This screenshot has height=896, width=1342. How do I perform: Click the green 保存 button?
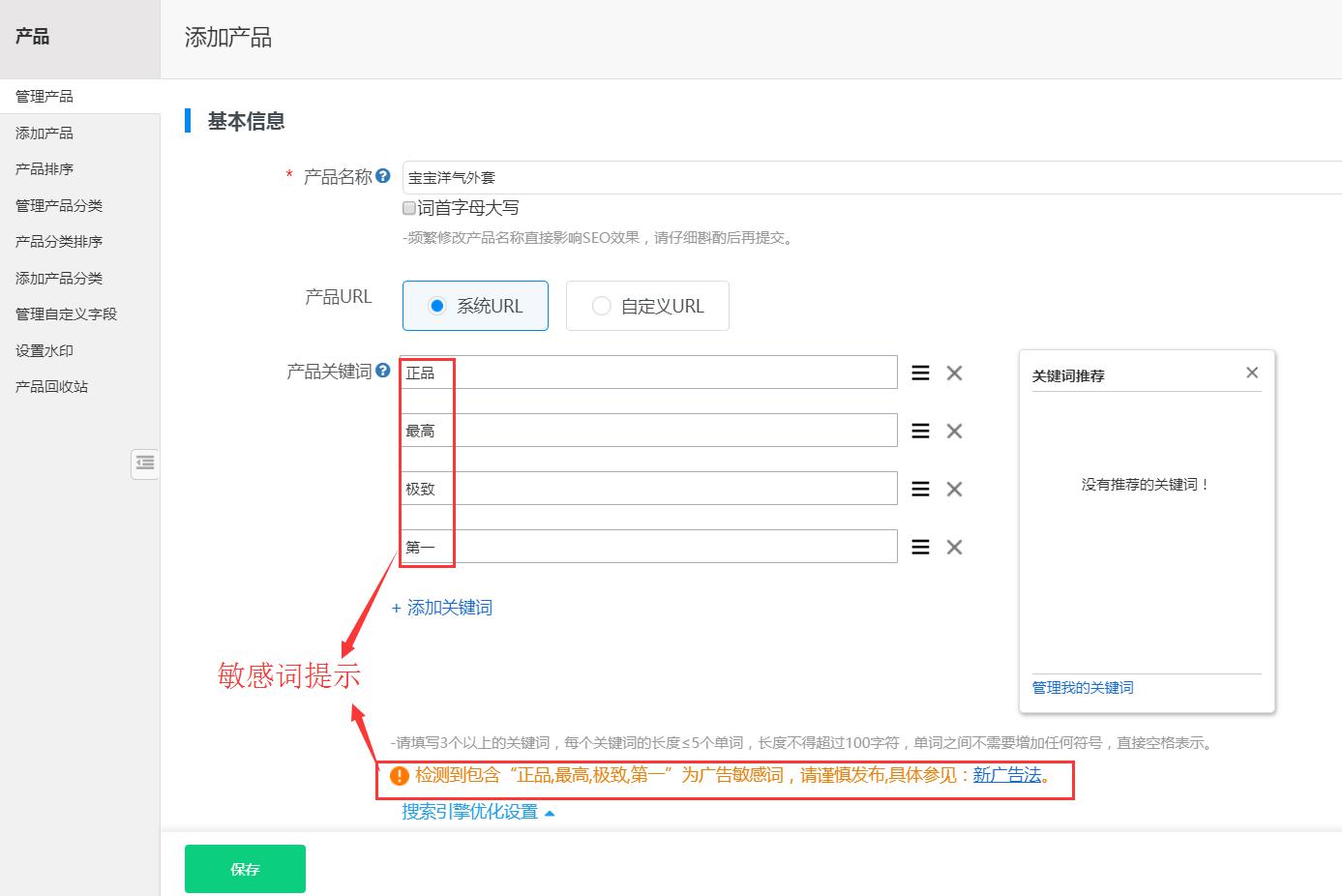[x=245, y=869]
